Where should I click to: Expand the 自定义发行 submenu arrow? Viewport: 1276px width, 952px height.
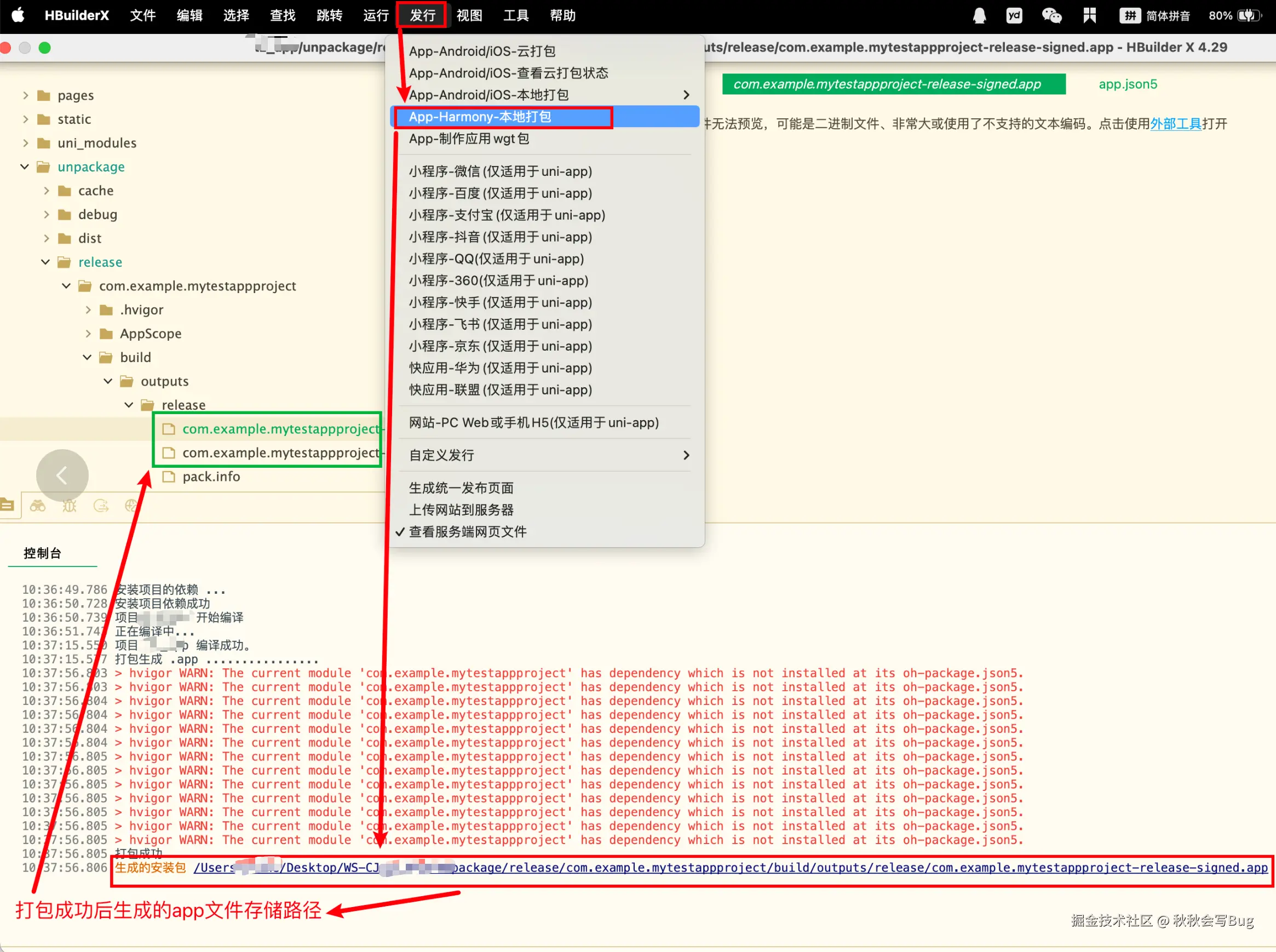click(686, 455)
